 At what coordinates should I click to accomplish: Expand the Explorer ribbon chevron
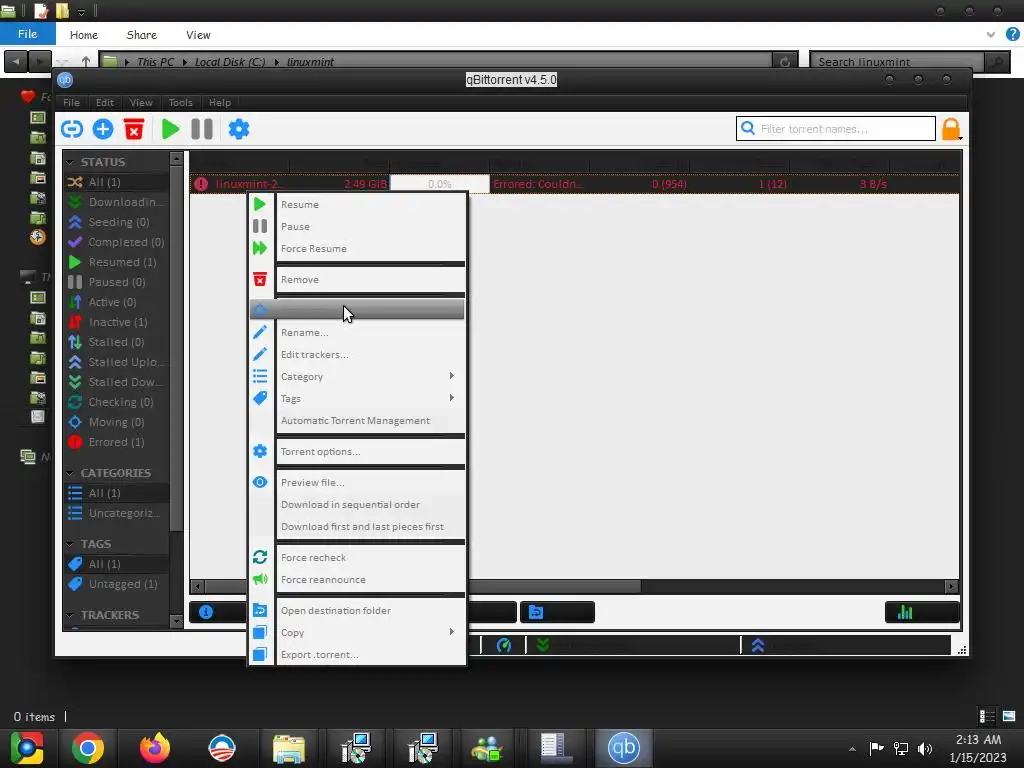click(991, 35)
